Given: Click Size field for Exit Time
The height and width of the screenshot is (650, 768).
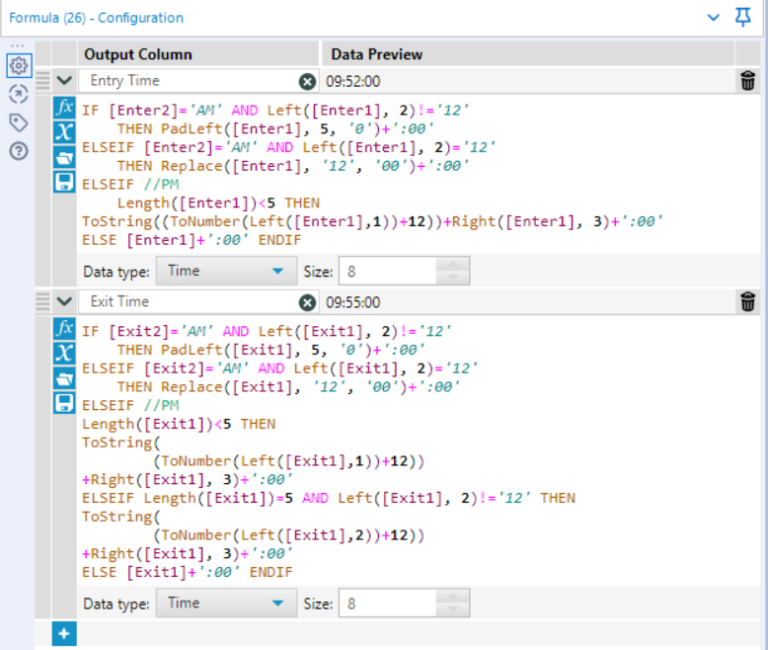Looking at the screenshot, I should click(387, 603).
